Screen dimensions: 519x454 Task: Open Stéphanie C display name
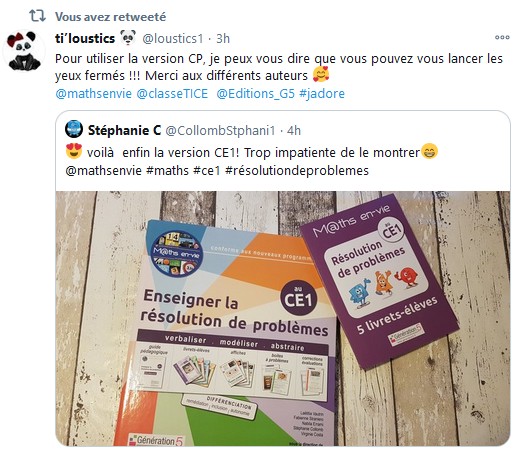click(x=124, y=130)
